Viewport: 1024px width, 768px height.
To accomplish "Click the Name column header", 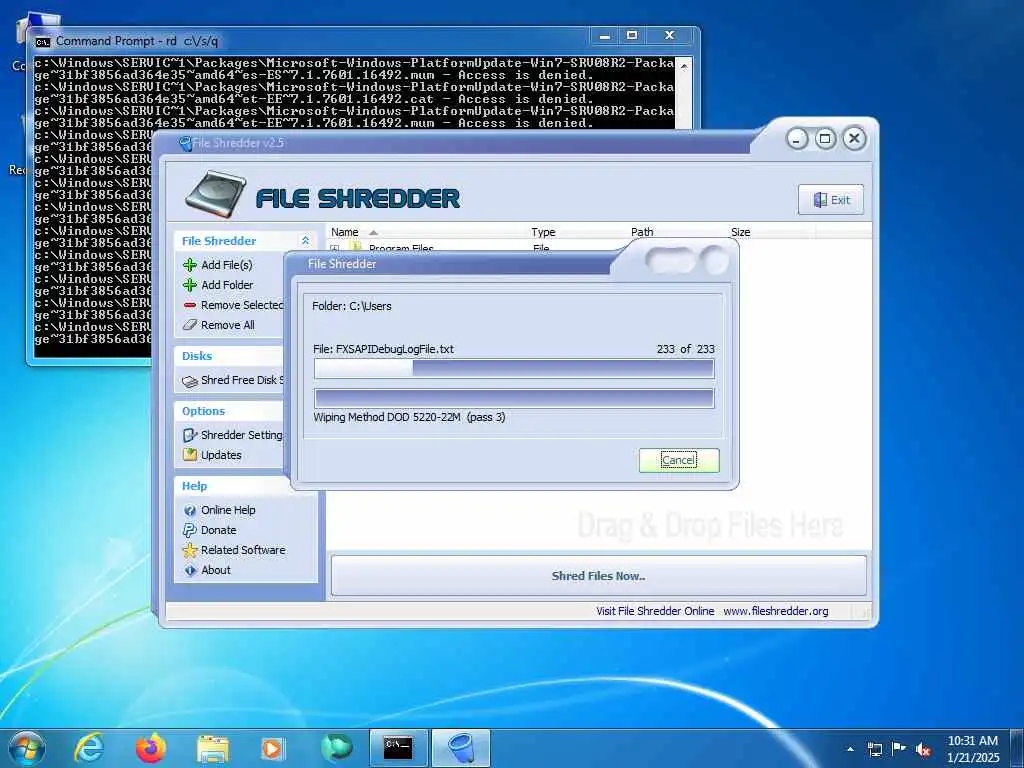I will (x=344, y=232).
